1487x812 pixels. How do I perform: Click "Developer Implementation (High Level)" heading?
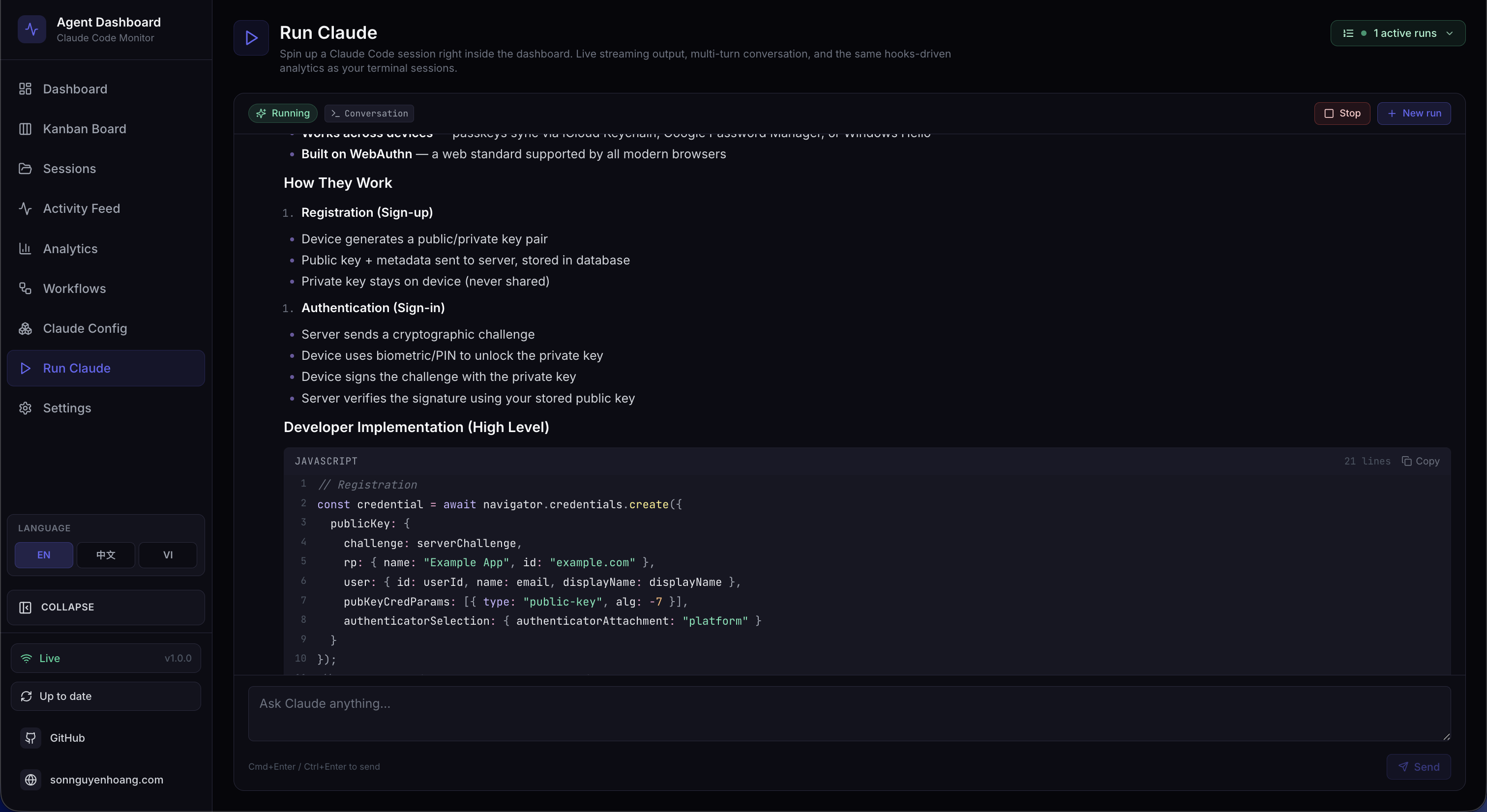[416, 428]
